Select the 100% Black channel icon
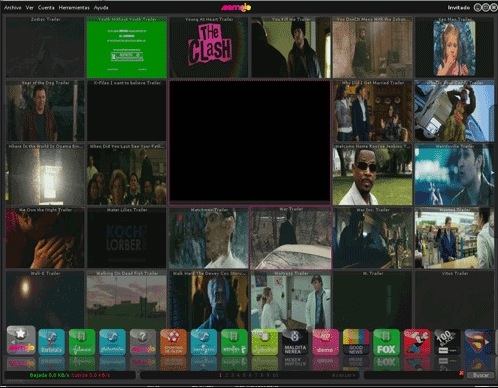 (447, 342)
